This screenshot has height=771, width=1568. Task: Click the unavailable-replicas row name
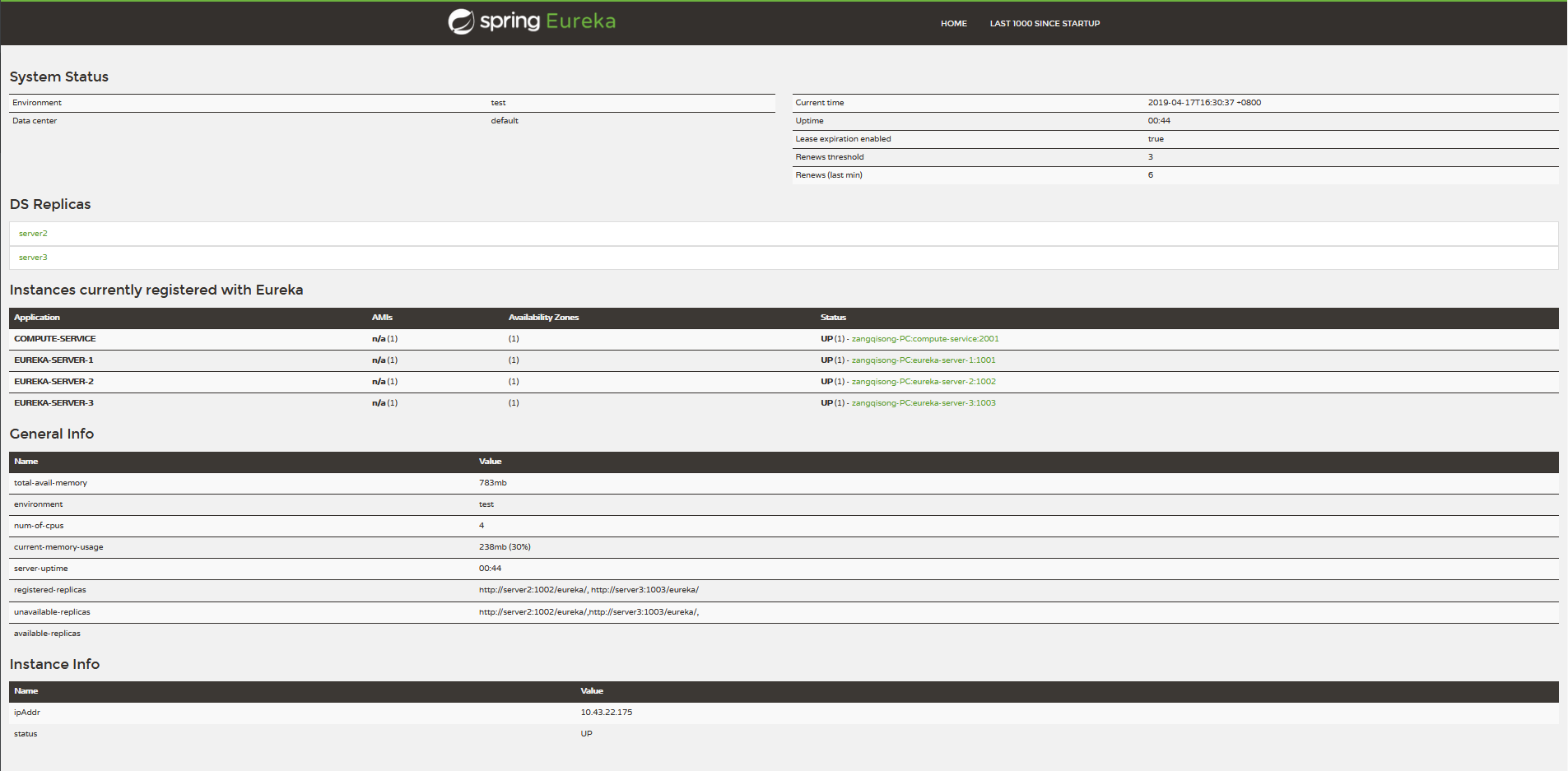tap(52, 612)
